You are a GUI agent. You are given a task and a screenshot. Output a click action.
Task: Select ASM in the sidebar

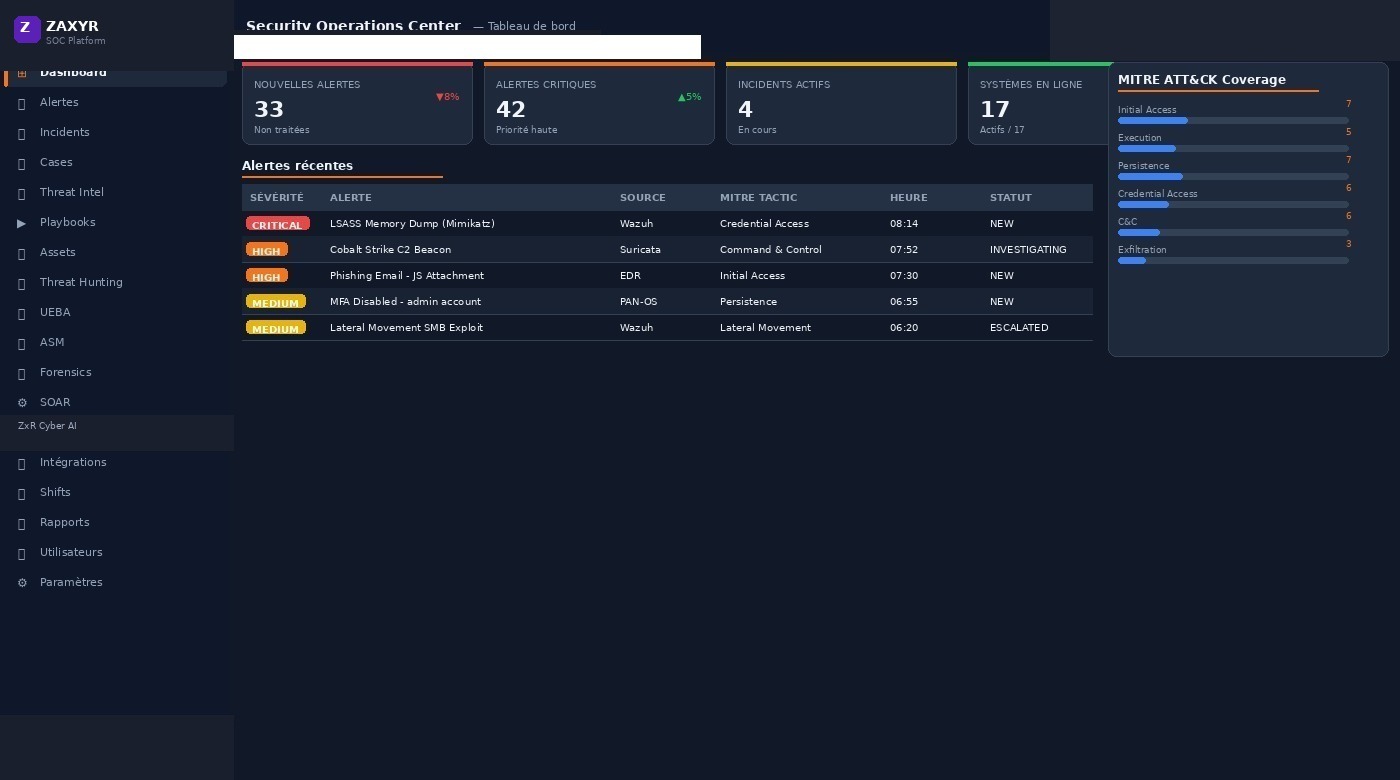[x=52, y=342]
